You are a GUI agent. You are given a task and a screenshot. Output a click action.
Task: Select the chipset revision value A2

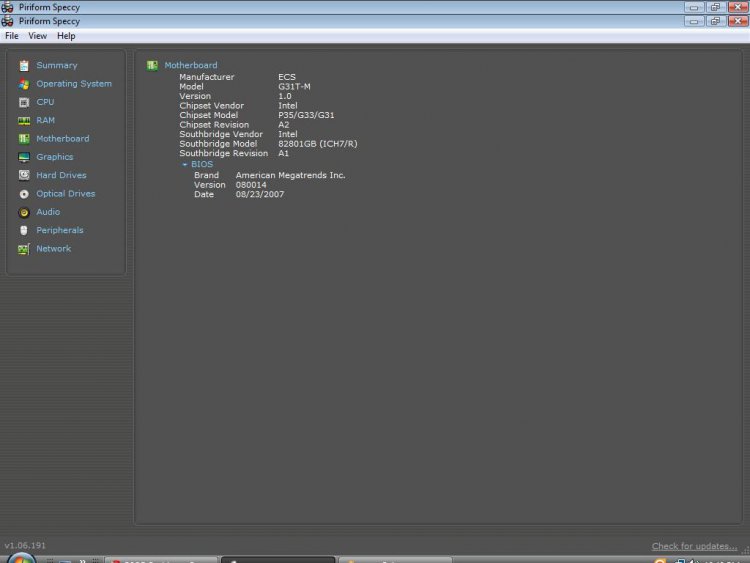(284, 125)
